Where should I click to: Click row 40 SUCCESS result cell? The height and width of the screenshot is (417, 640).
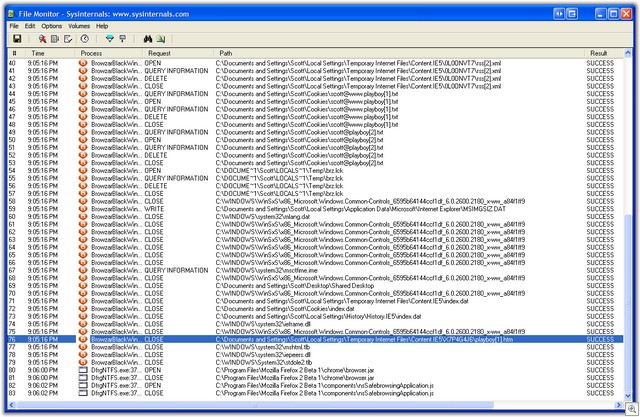[x=600, y=63]
